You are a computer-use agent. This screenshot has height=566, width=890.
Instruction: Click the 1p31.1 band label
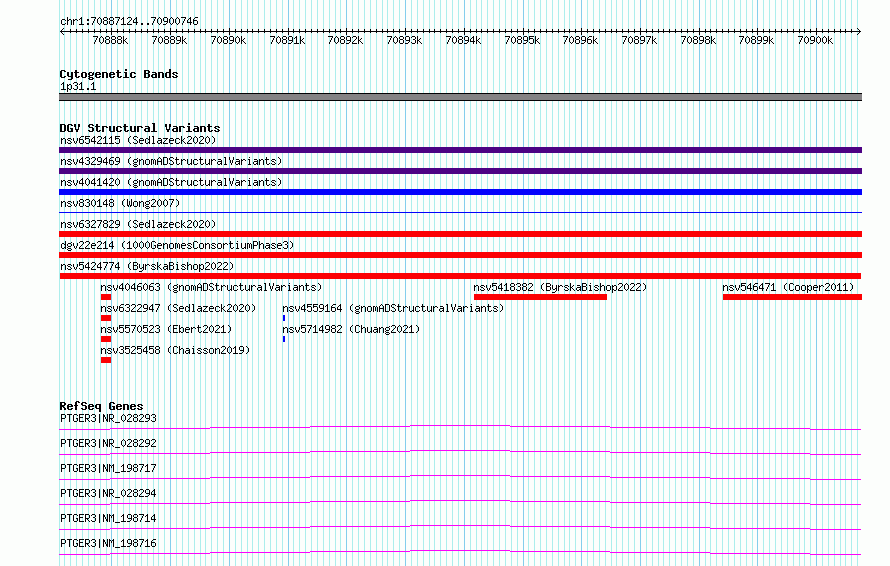point(78,86)
